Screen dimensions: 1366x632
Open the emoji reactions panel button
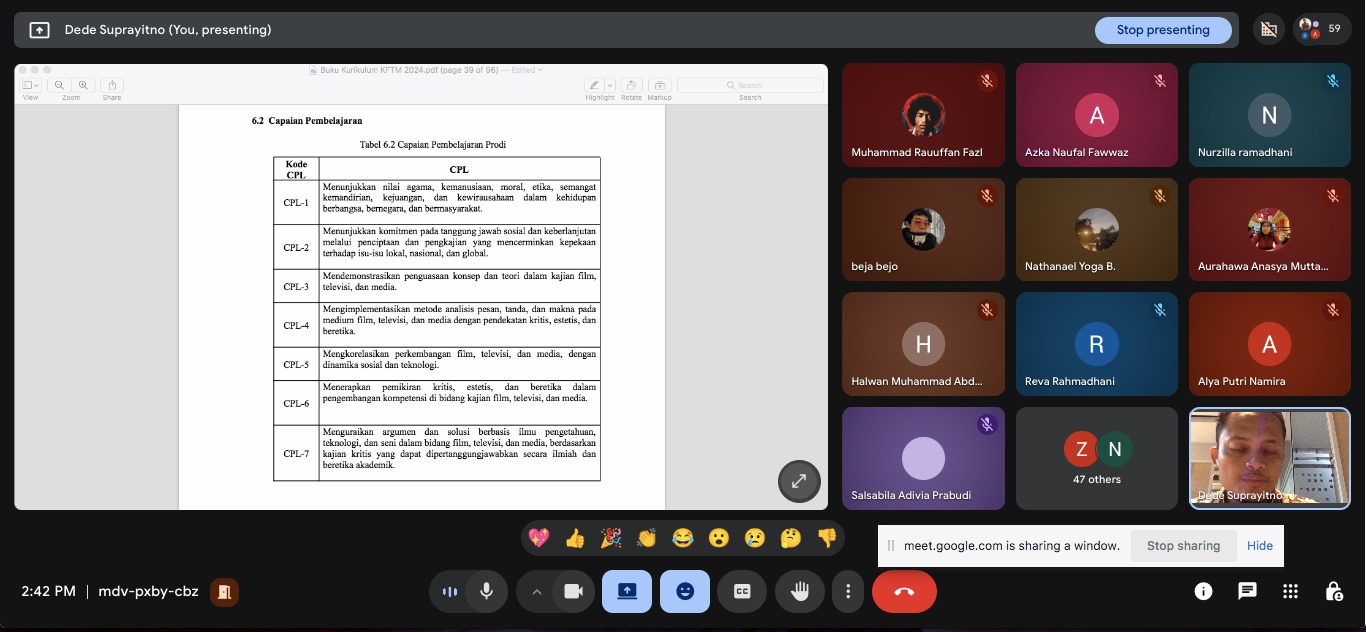685,591
